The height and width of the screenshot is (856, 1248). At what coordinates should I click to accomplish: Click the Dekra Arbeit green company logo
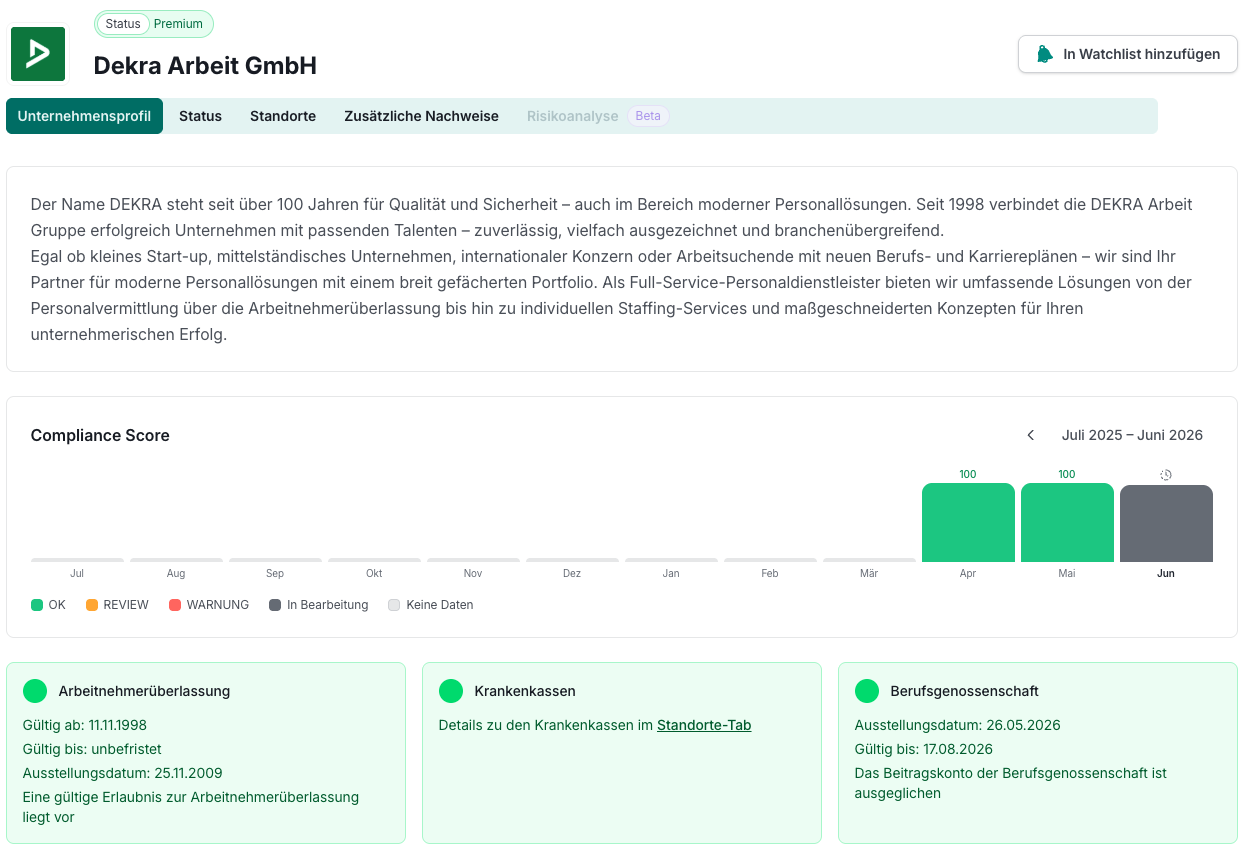point(38,54)
